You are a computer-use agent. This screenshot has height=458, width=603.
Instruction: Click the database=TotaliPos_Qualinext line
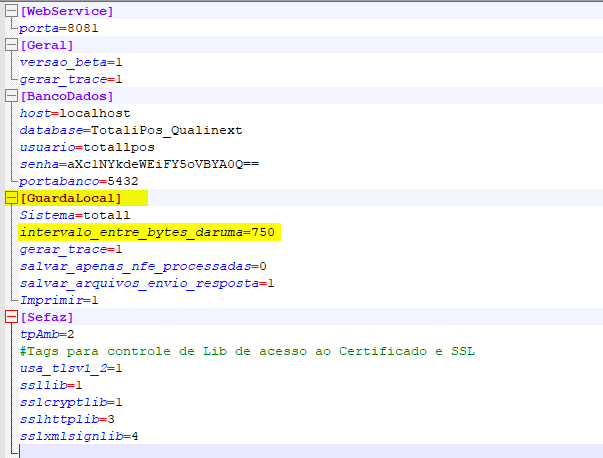point(131,130)
